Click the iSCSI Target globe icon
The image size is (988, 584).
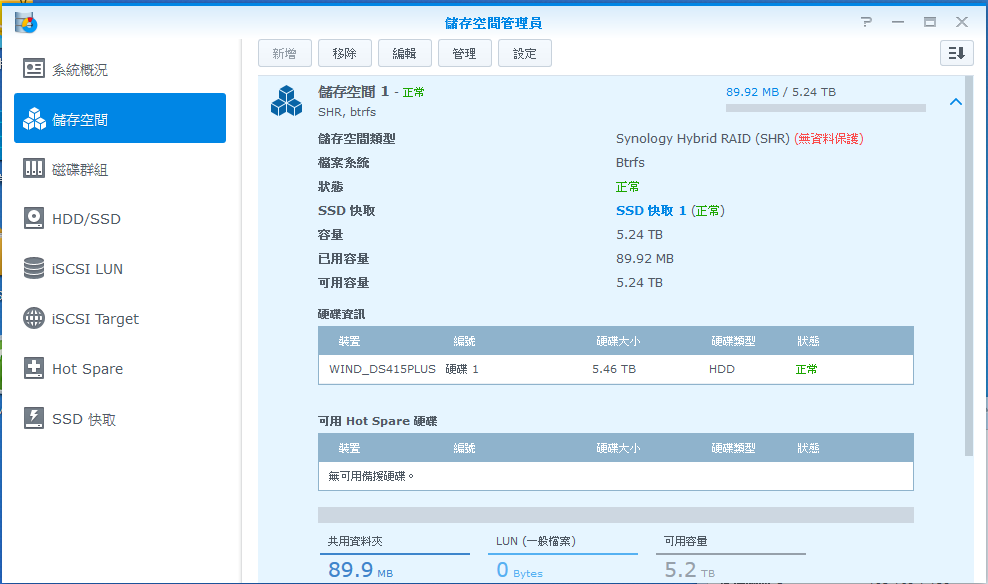34,318
